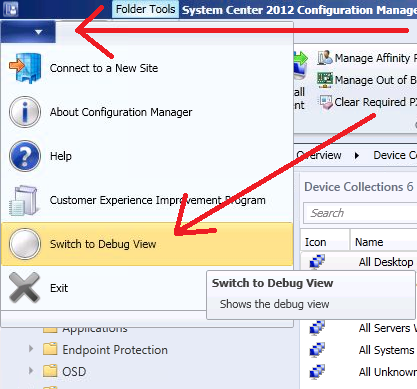Open the Folder Tools ribbon tab
Viewport: 417px width, 389px height.
(x=145, y=9)
